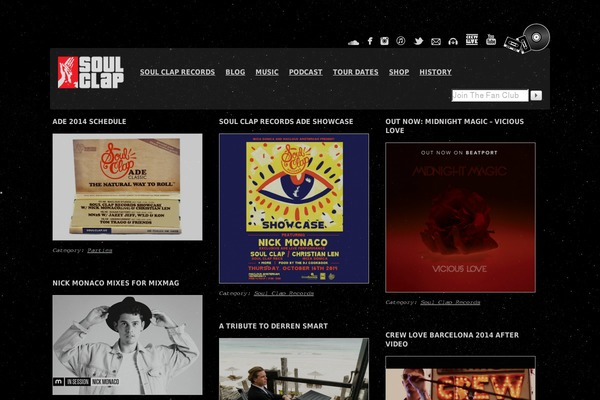Open the Nick Monaco black-and-white photo

(x=127, y=345)
